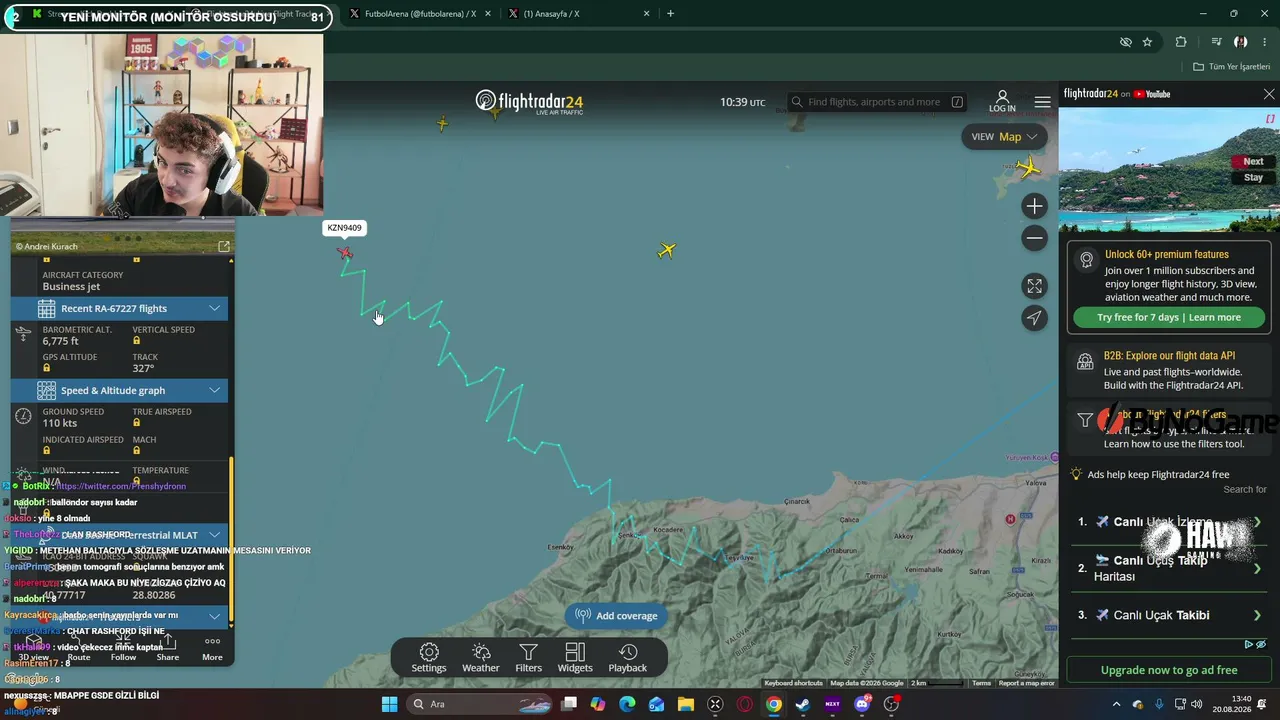Open a new browser tab
This screenshot has height=720, width=1280.
(x=670, y=14)
